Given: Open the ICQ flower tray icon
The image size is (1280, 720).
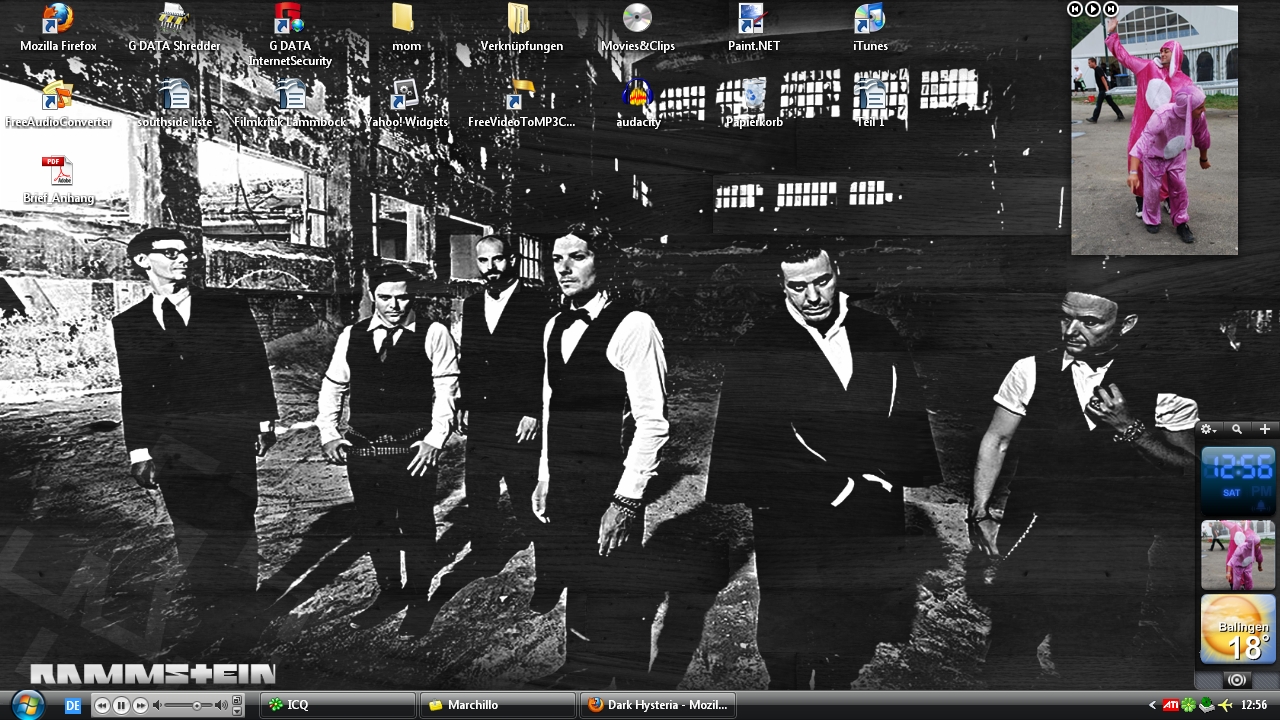Looking at the screenshot, I should point(1188,705).
